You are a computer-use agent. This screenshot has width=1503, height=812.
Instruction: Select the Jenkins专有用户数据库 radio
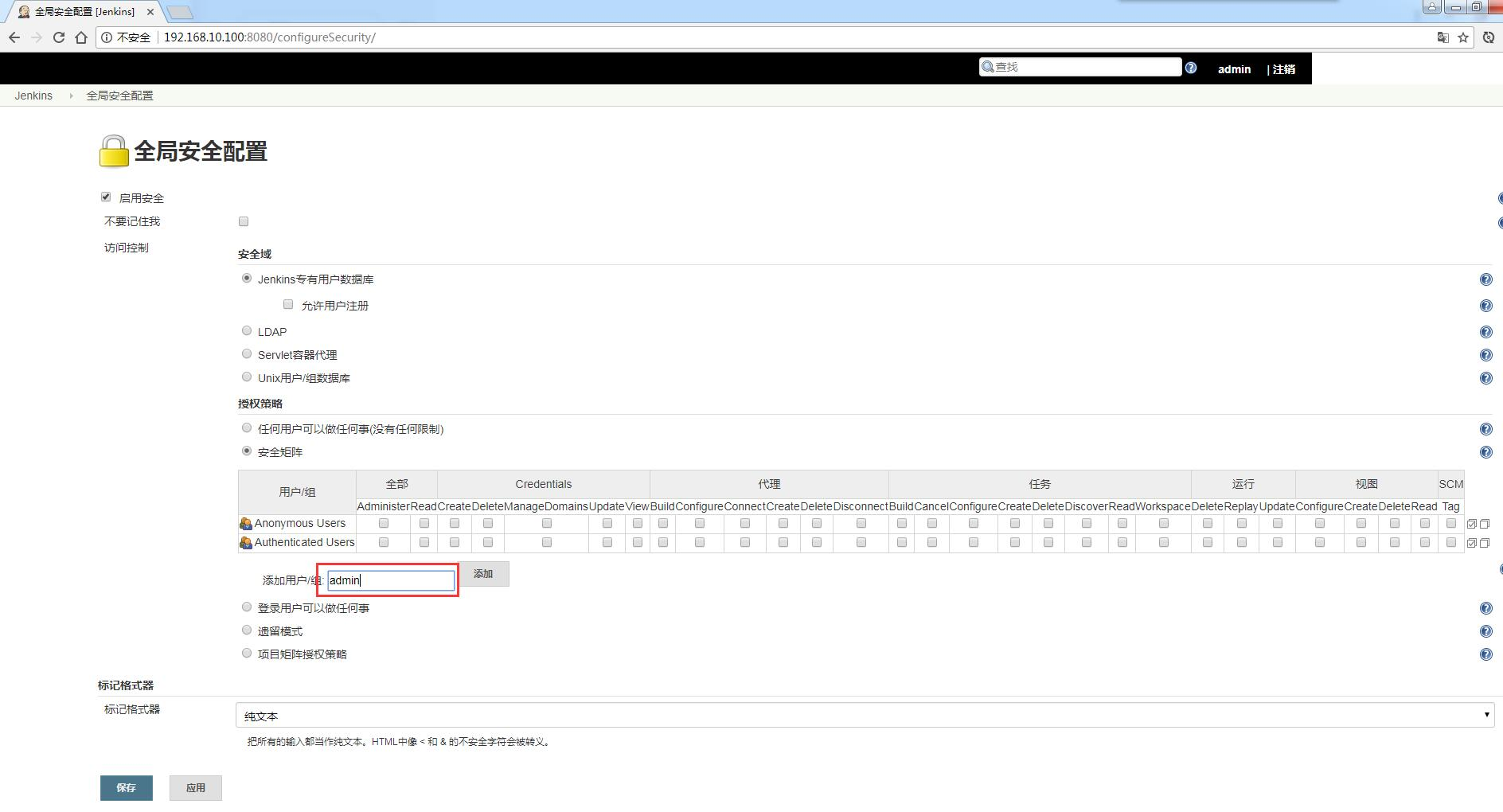pyautogui.click(x=247, y=278)
